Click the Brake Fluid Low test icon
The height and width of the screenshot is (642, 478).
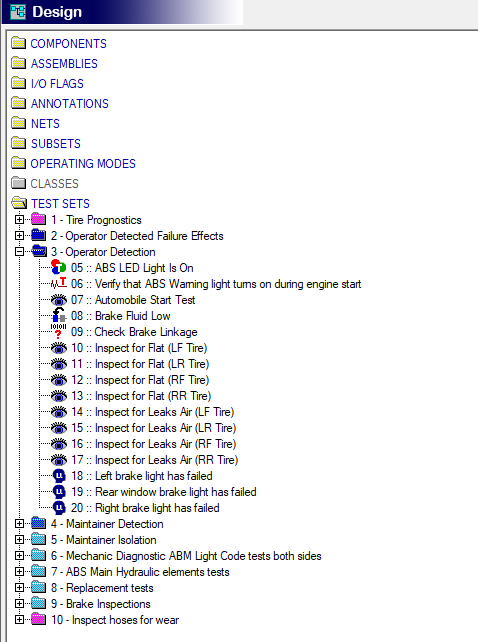(x=59, y=316)
